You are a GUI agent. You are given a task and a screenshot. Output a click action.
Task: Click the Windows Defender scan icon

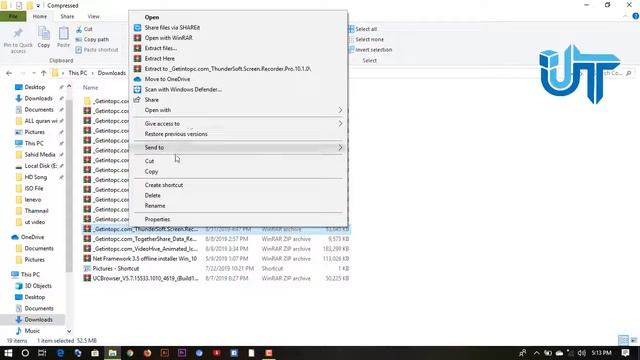pyautogui.click(x=138, y=89)
